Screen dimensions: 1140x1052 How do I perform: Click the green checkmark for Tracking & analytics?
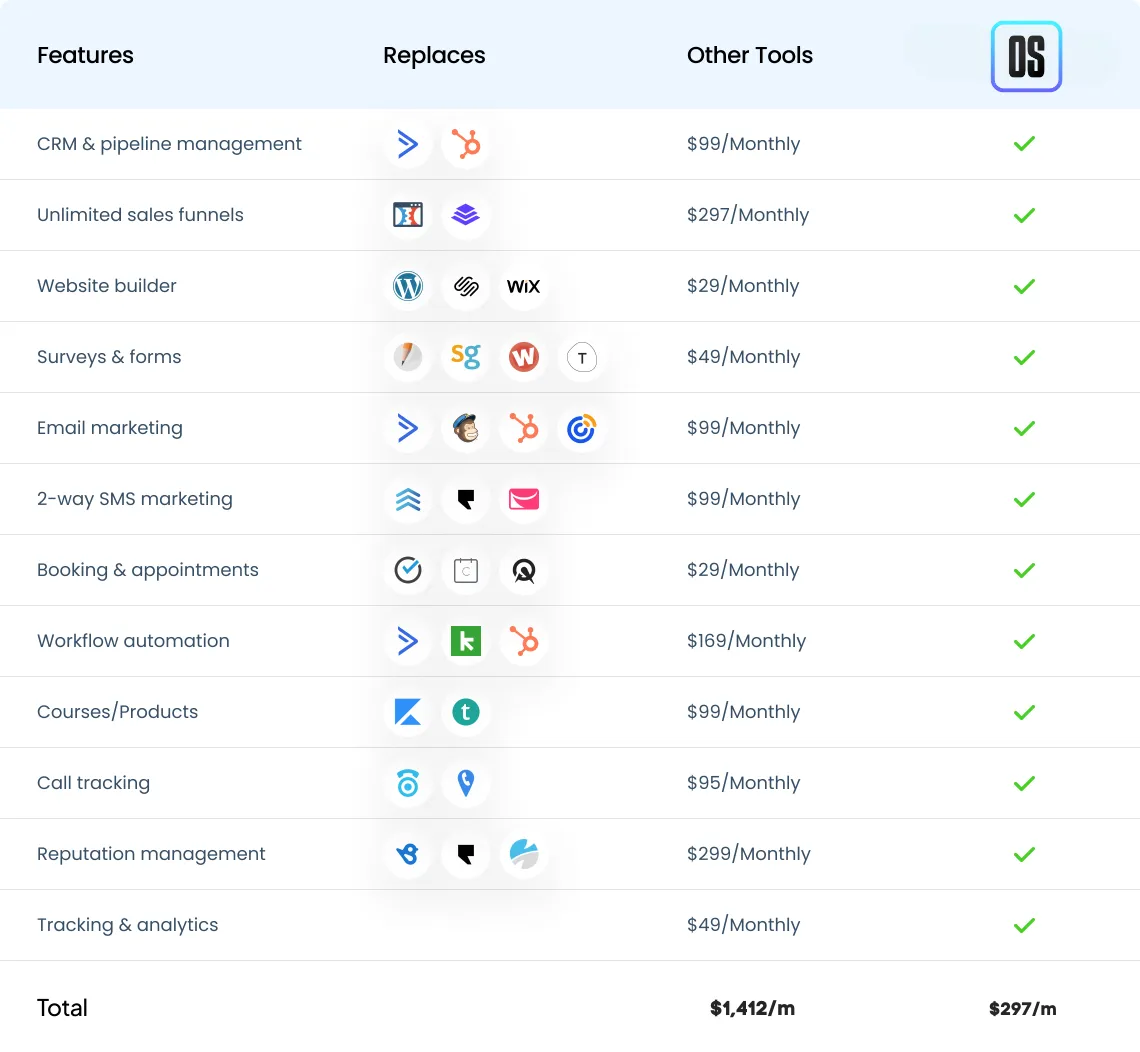(1024, 925)
